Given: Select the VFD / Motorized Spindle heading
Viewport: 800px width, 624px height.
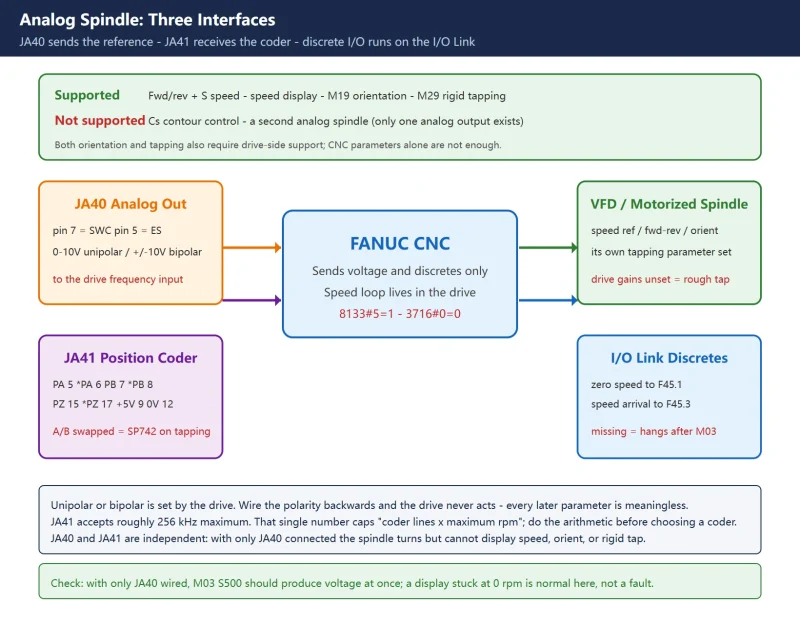Looking at the screenshot, I should tap(669, 204).
